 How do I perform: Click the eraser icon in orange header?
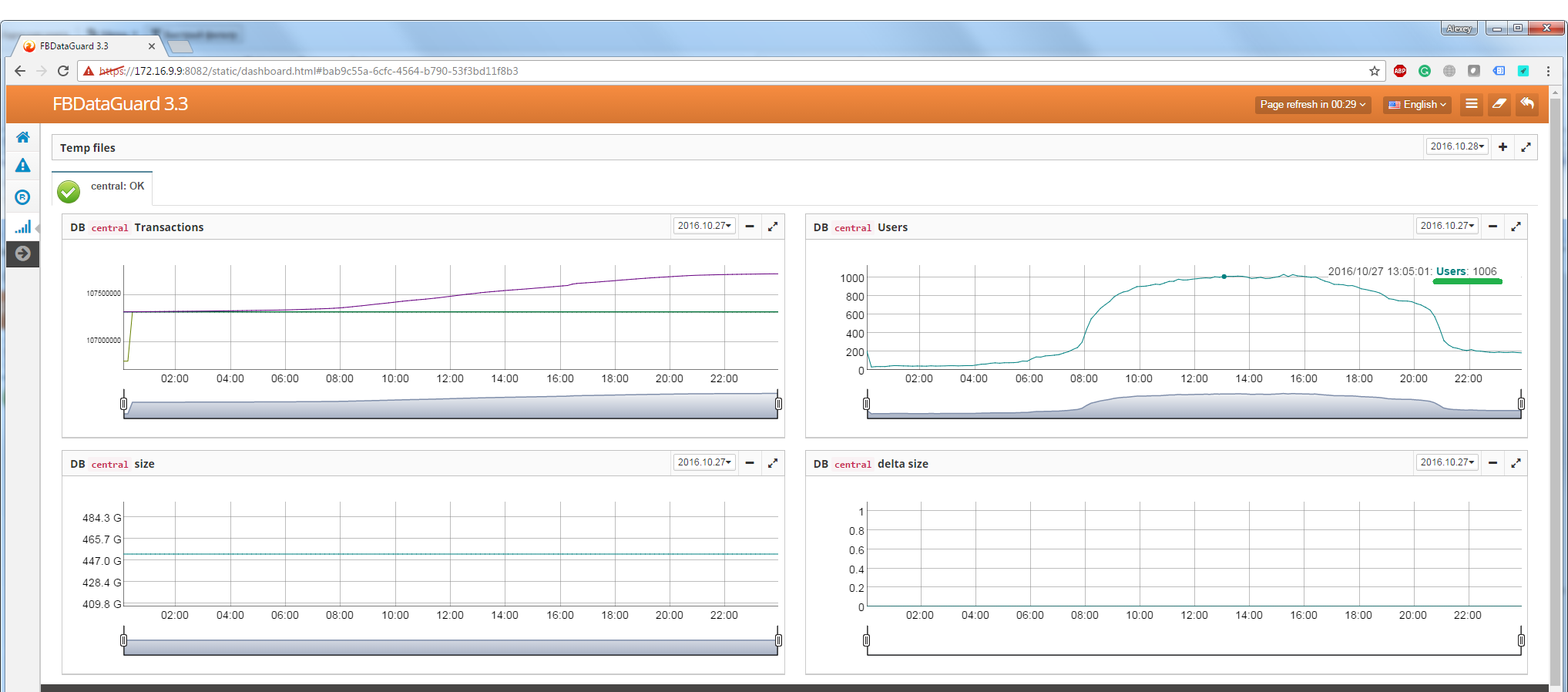pos(1499,104)
